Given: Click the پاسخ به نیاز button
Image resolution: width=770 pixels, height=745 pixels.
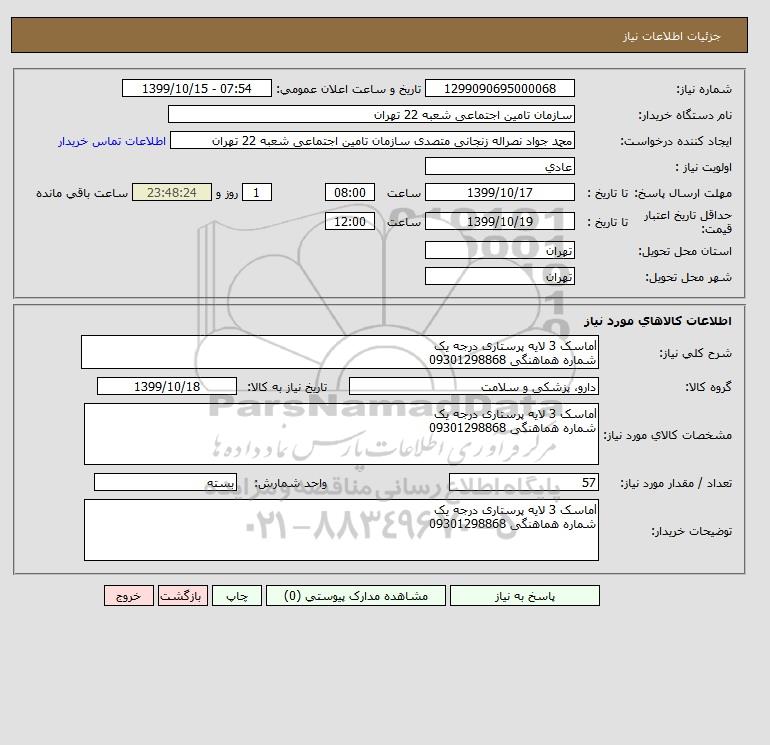Looking at the screenshot, I should [x=524, y=596].
